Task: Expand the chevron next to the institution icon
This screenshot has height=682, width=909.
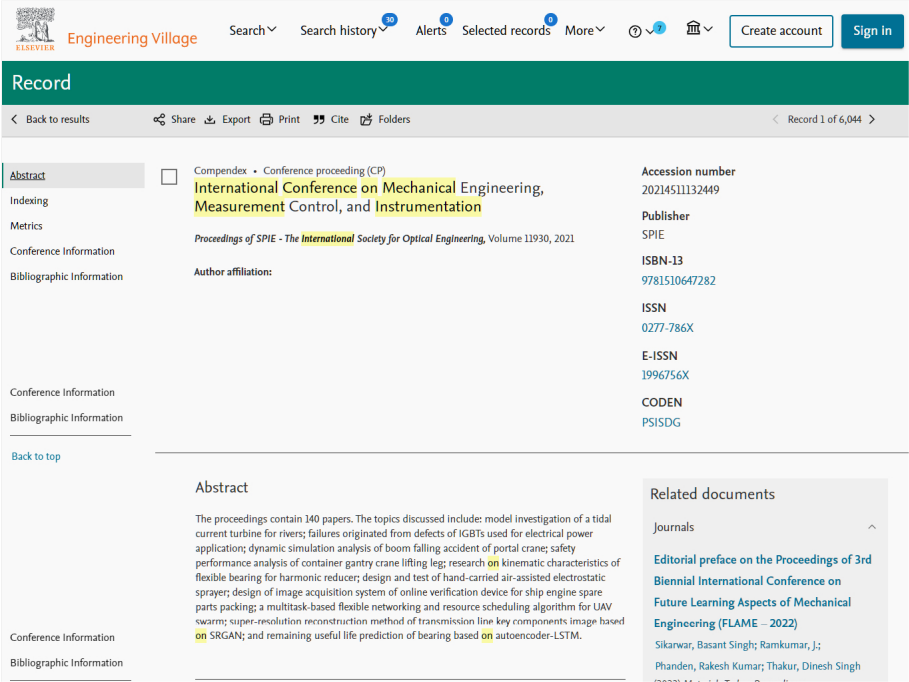Action: [x=708, y=28]
